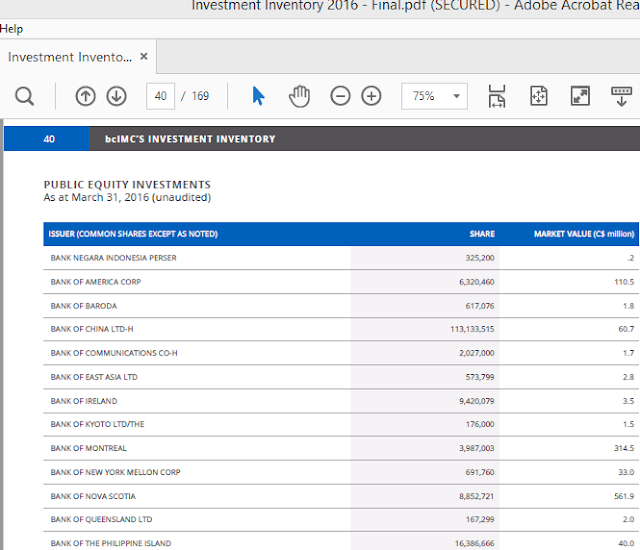Click share count 16,386,666

[475, 543]
